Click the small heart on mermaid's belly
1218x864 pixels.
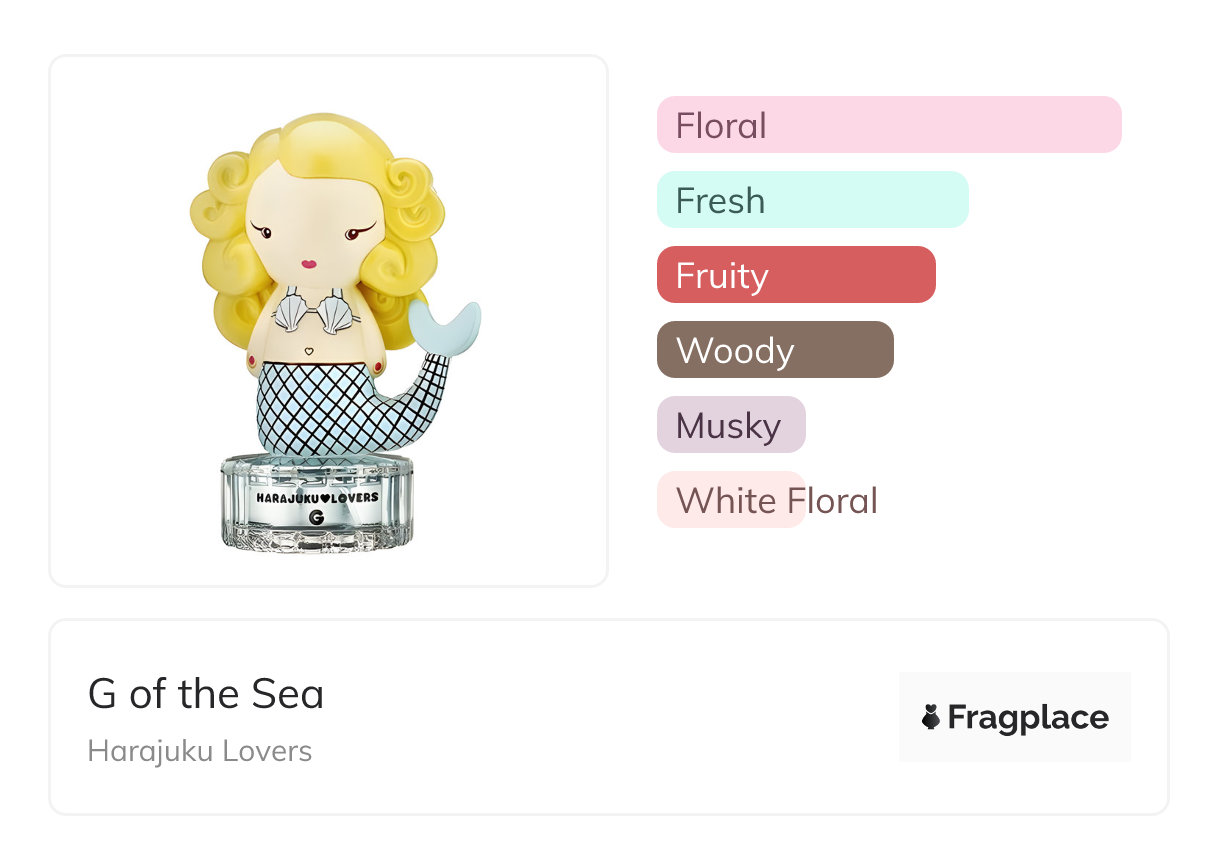(x=308, y=351)
